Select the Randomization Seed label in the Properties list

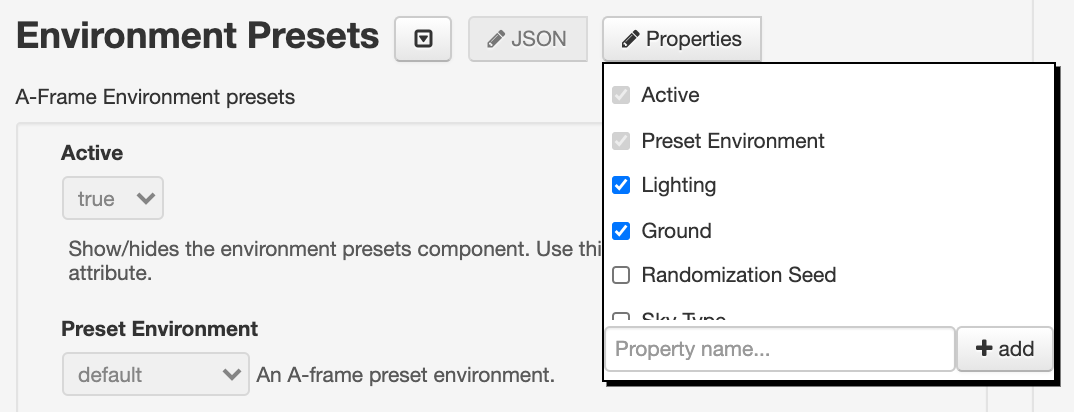click(738, 275)
